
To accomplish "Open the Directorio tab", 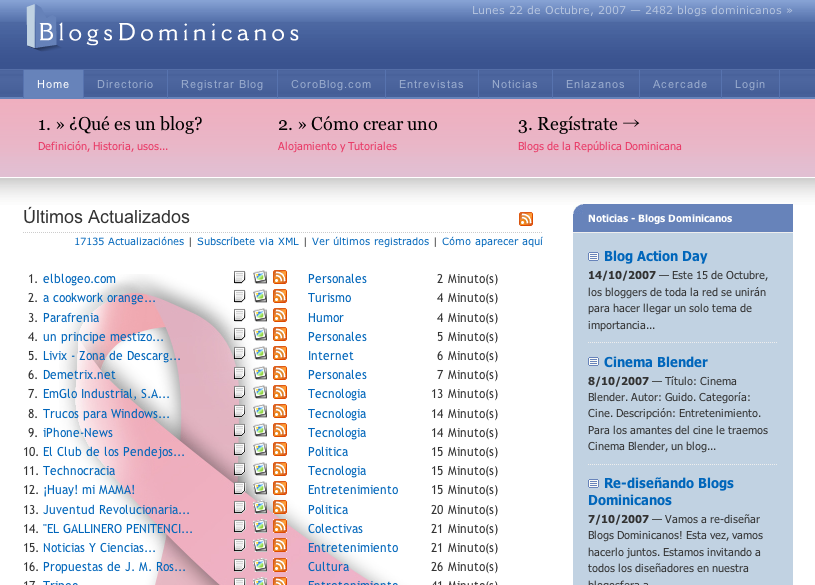I will pos(125,84).
